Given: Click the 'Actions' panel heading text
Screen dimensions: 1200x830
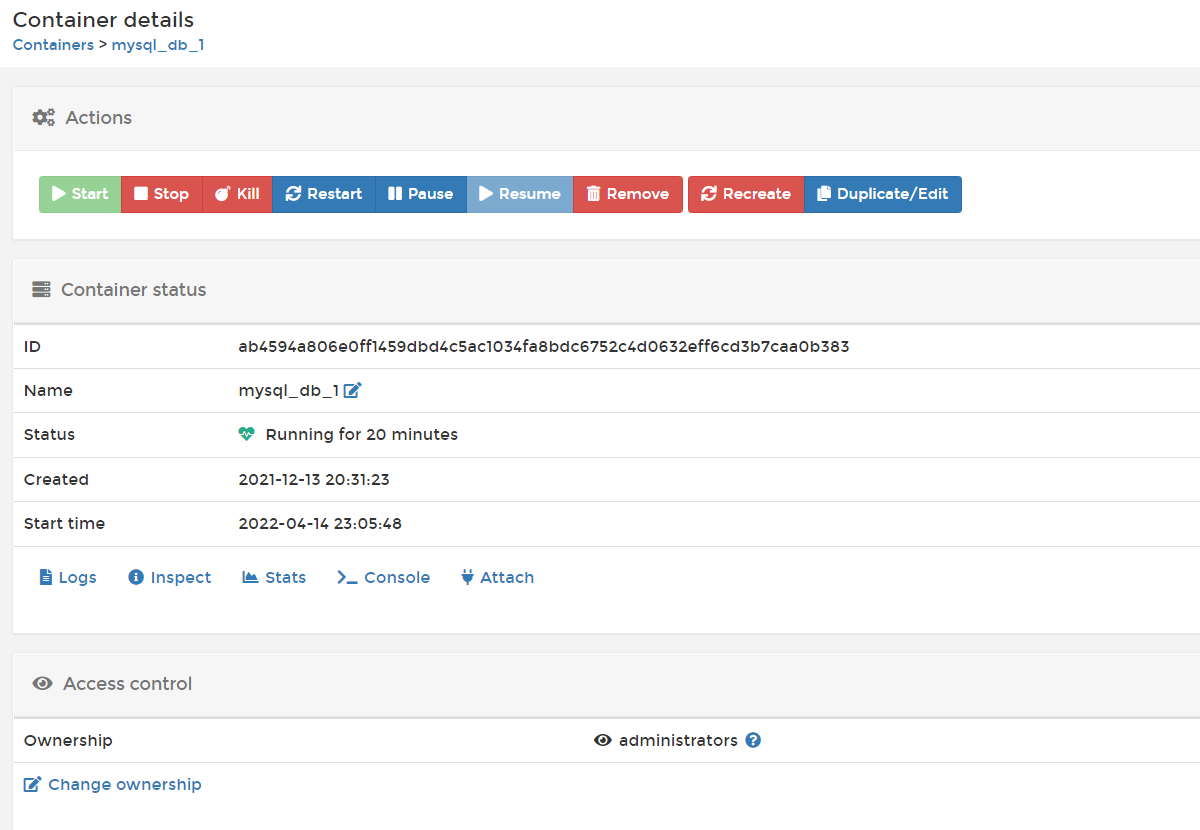Looking at the screenshot, I should [99, 118].
